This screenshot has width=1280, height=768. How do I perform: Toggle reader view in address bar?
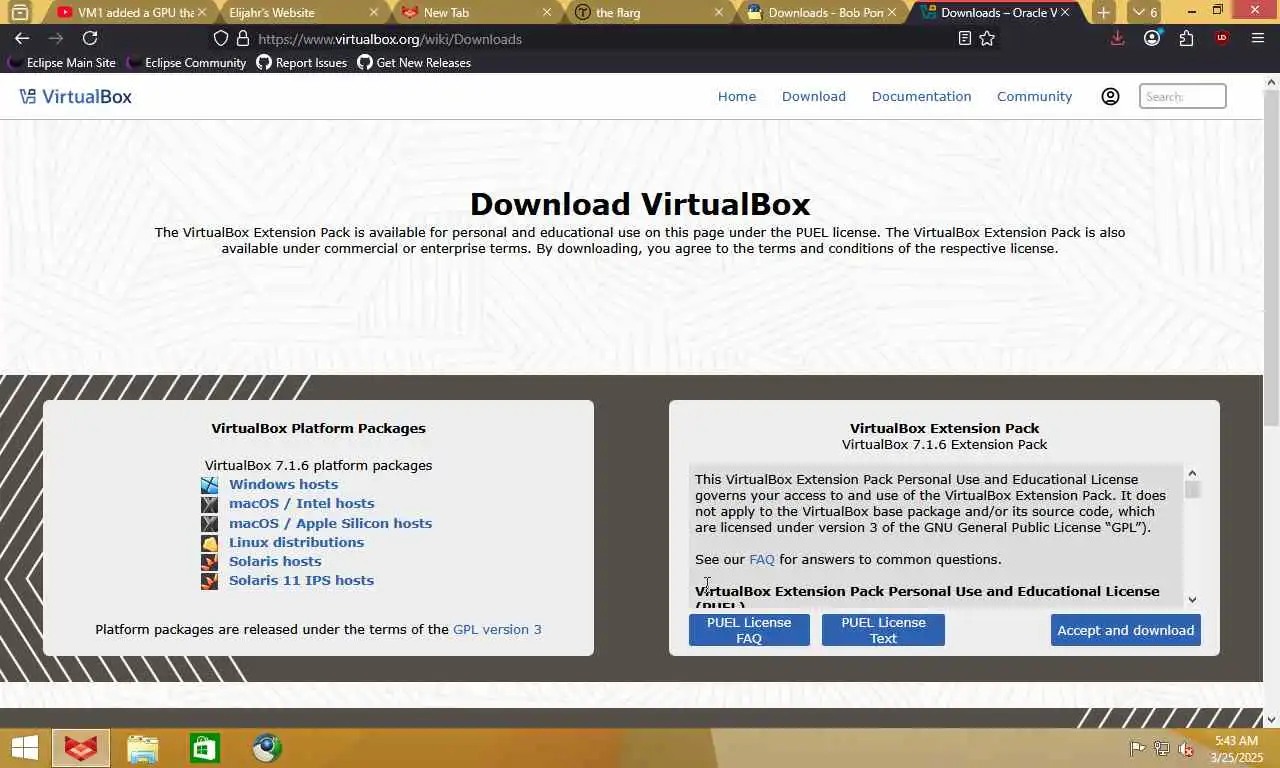tap(964, 38)
